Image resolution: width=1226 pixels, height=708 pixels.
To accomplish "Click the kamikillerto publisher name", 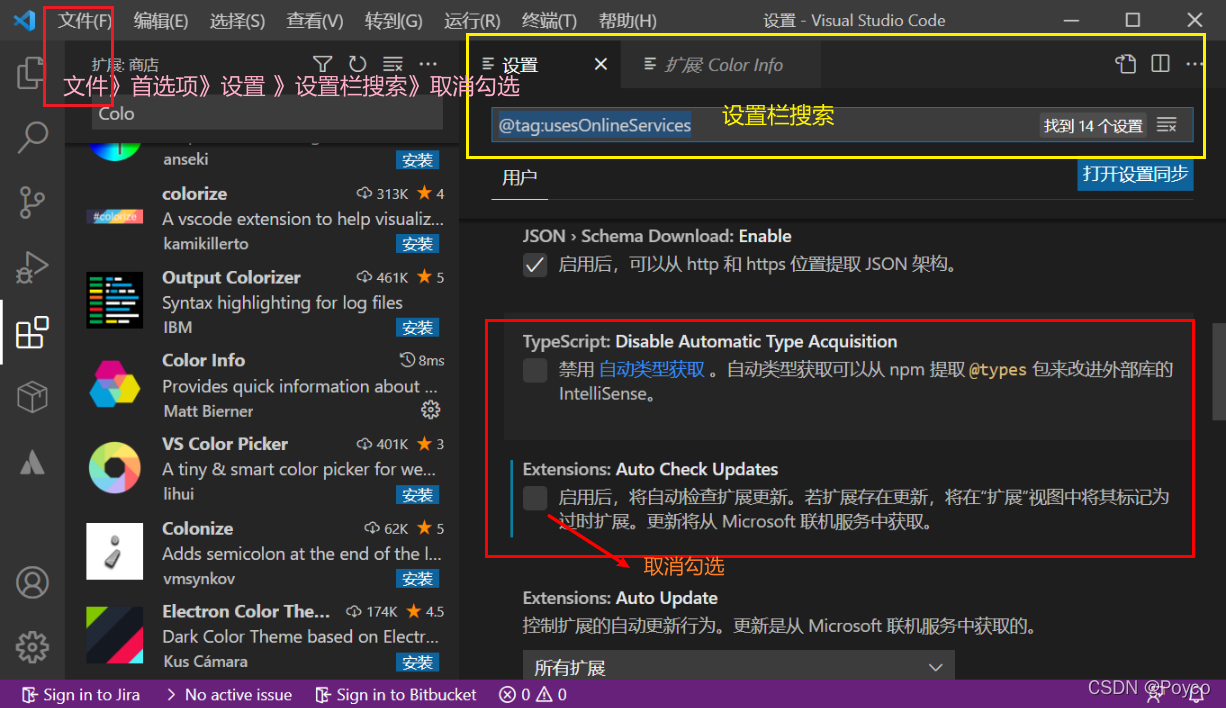I will [205, 243].
